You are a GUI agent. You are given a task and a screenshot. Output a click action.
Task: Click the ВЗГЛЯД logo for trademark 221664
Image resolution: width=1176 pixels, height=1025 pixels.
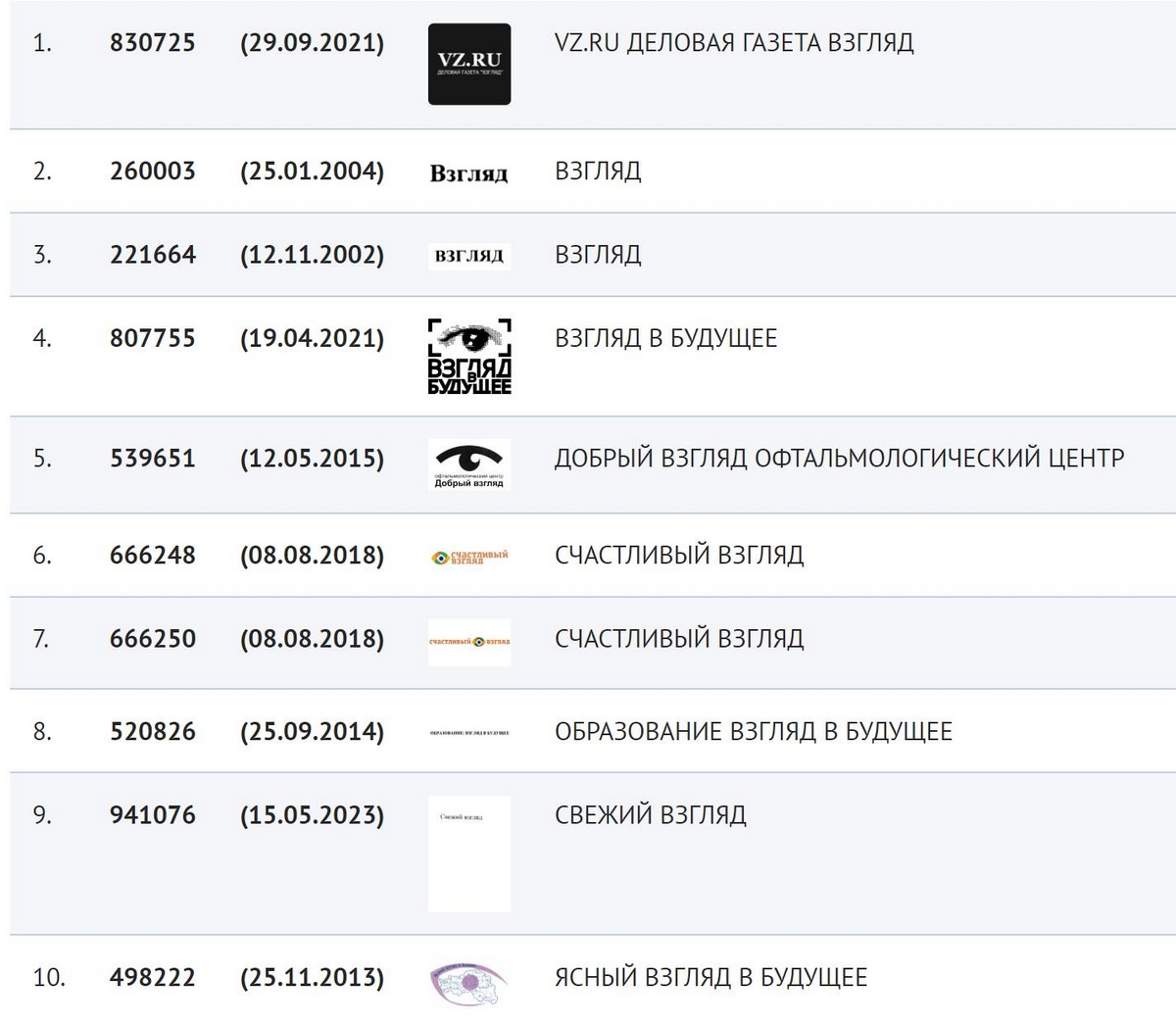(469, 256)
